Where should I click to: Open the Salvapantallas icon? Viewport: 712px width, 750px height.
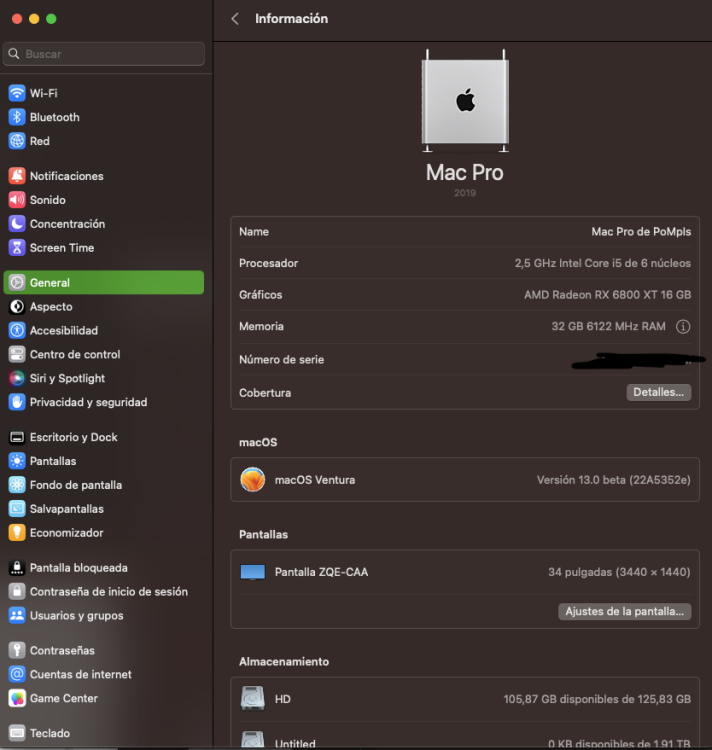tap(17, 508)
